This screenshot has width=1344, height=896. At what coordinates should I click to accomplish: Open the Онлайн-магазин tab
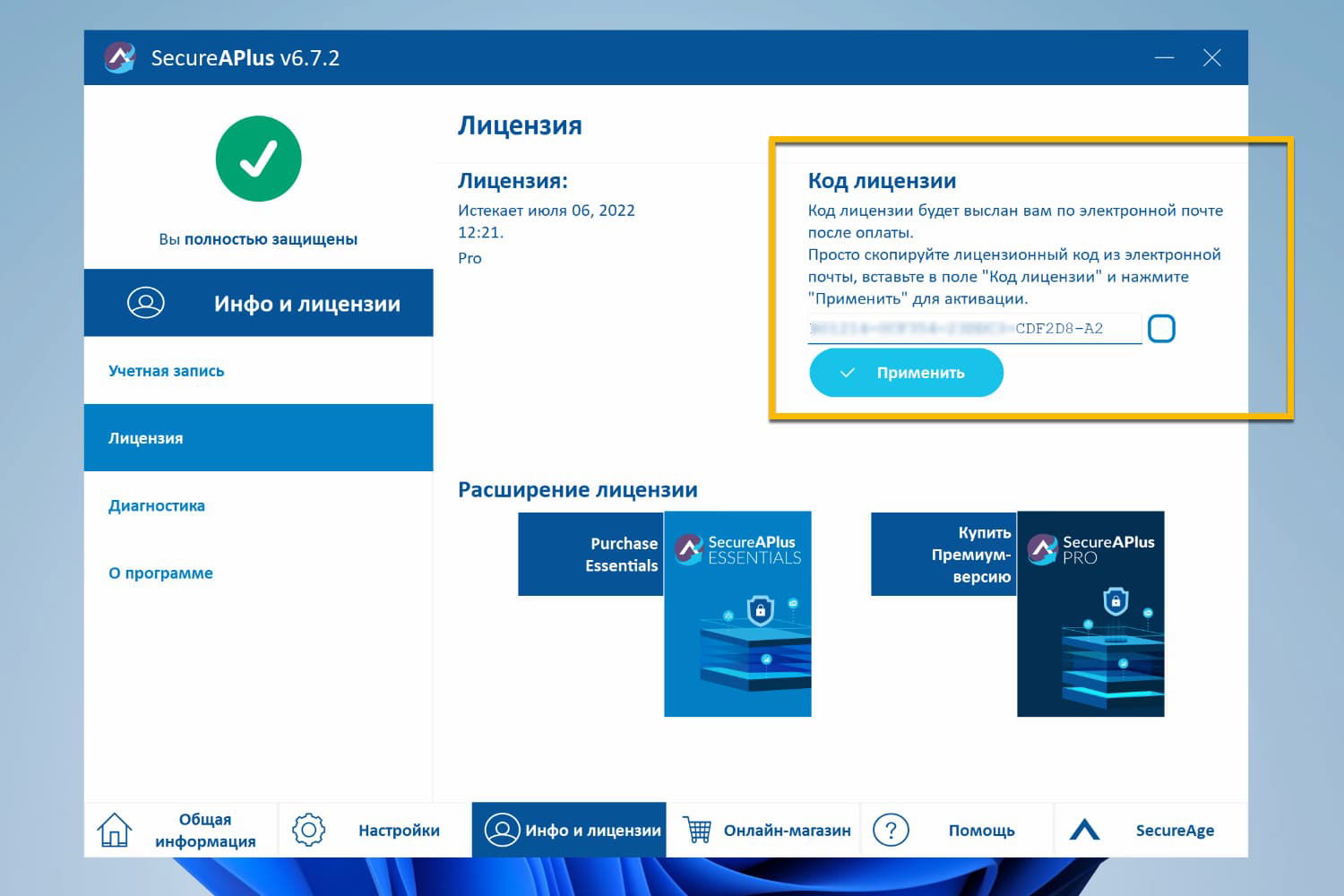click(x=763, y=830)
